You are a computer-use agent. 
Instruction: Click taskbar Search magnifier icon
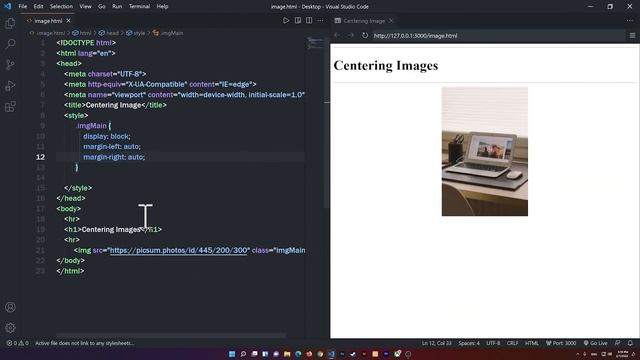tap(243, 354)
